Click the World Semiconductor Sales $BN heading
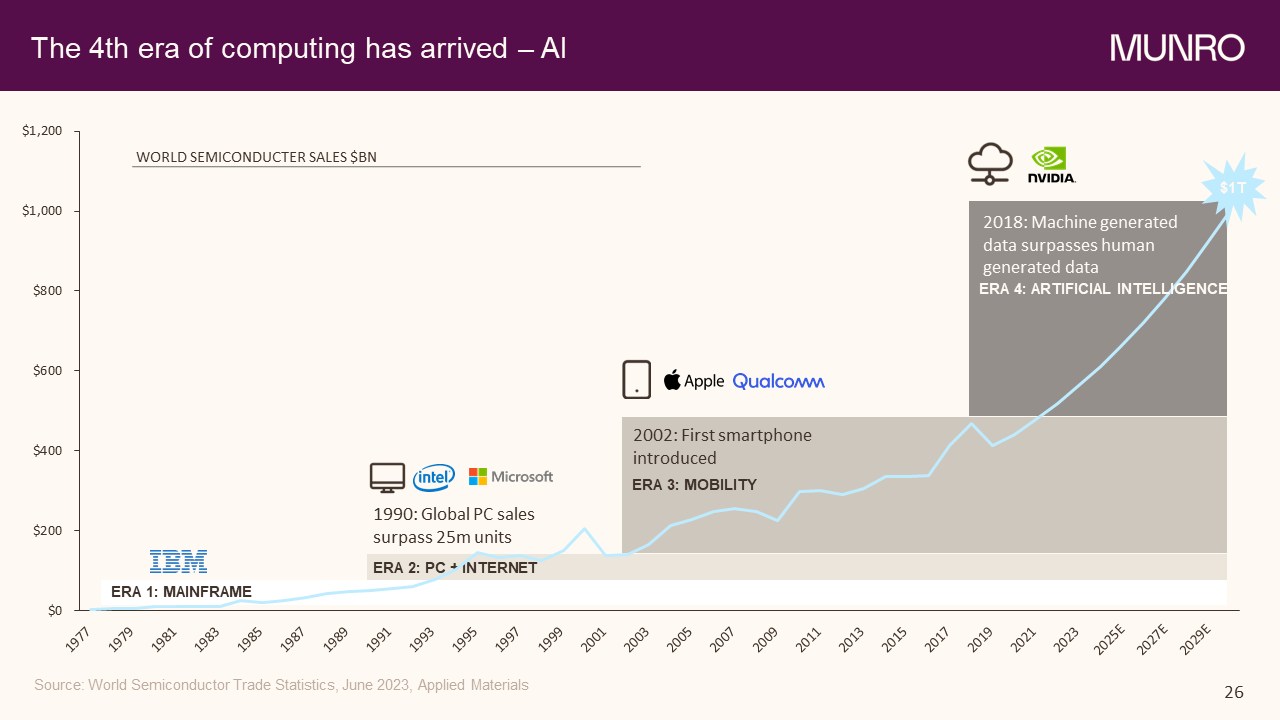 (256, 157)
